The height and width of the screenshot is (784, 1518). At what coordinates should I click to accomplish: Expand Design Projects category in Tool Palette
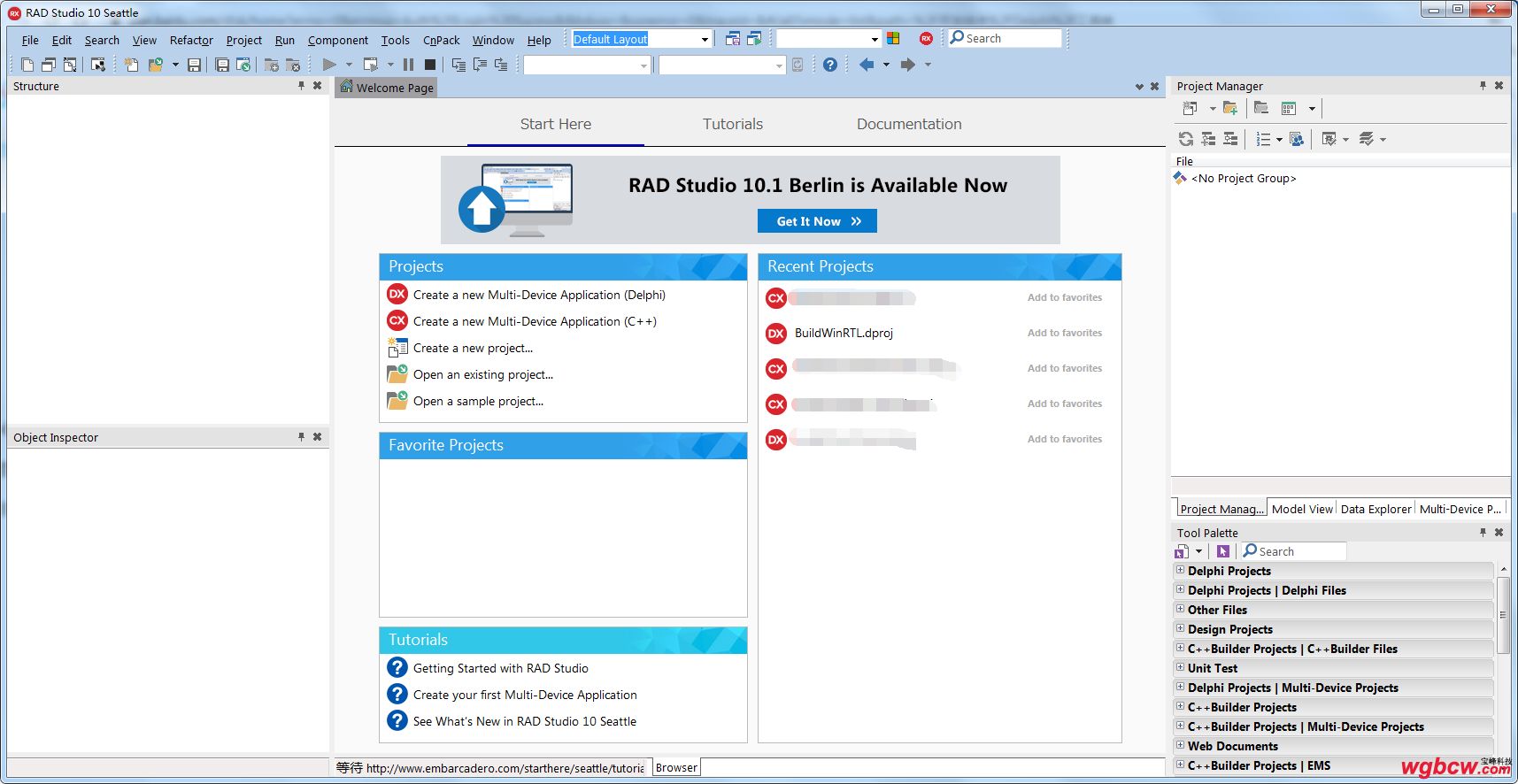coord(1180,629)
